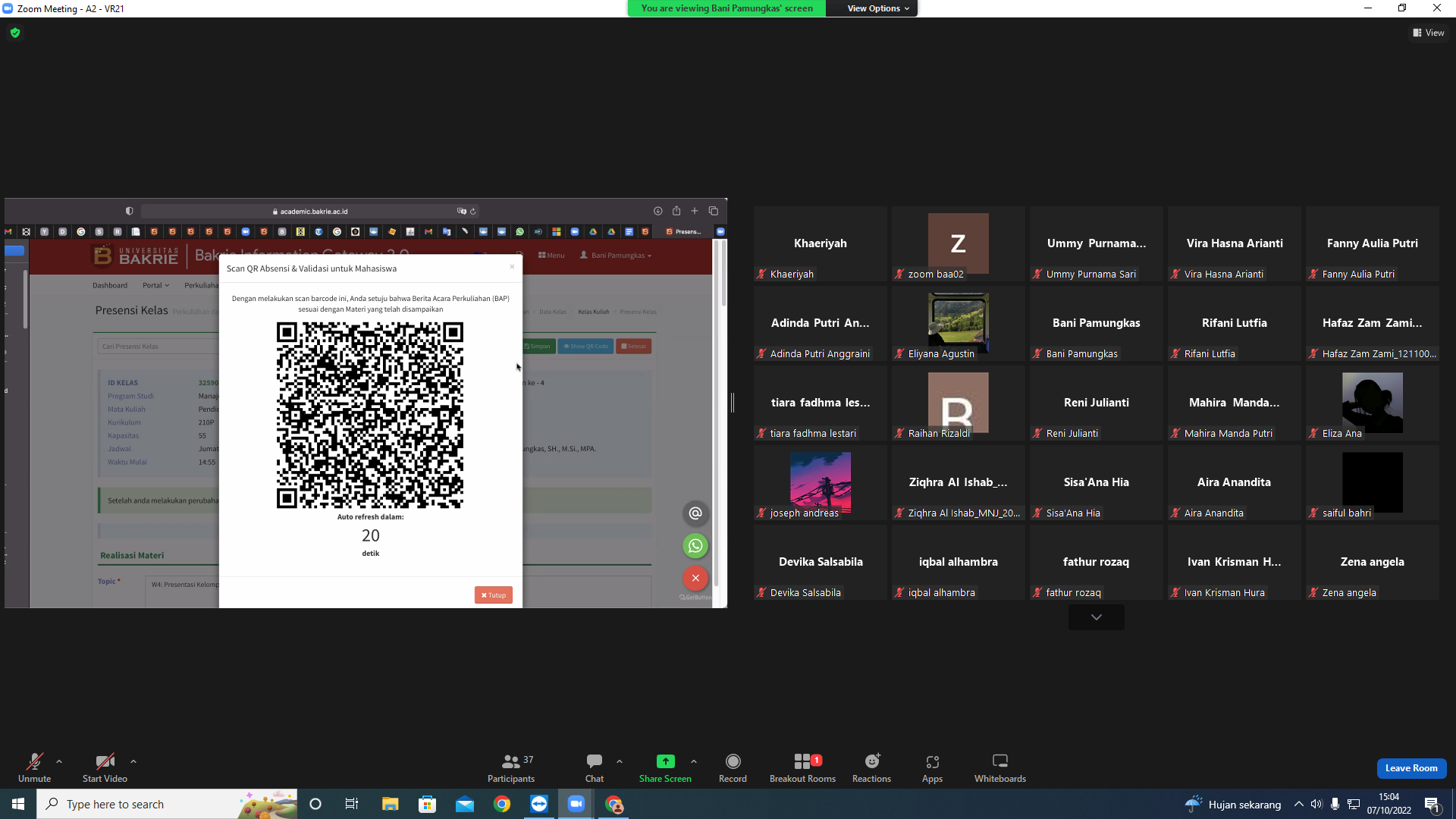Viewport: 1456px width, 819px height.
Task: Start recording with the Record button
Action: [x=733, y=767]
